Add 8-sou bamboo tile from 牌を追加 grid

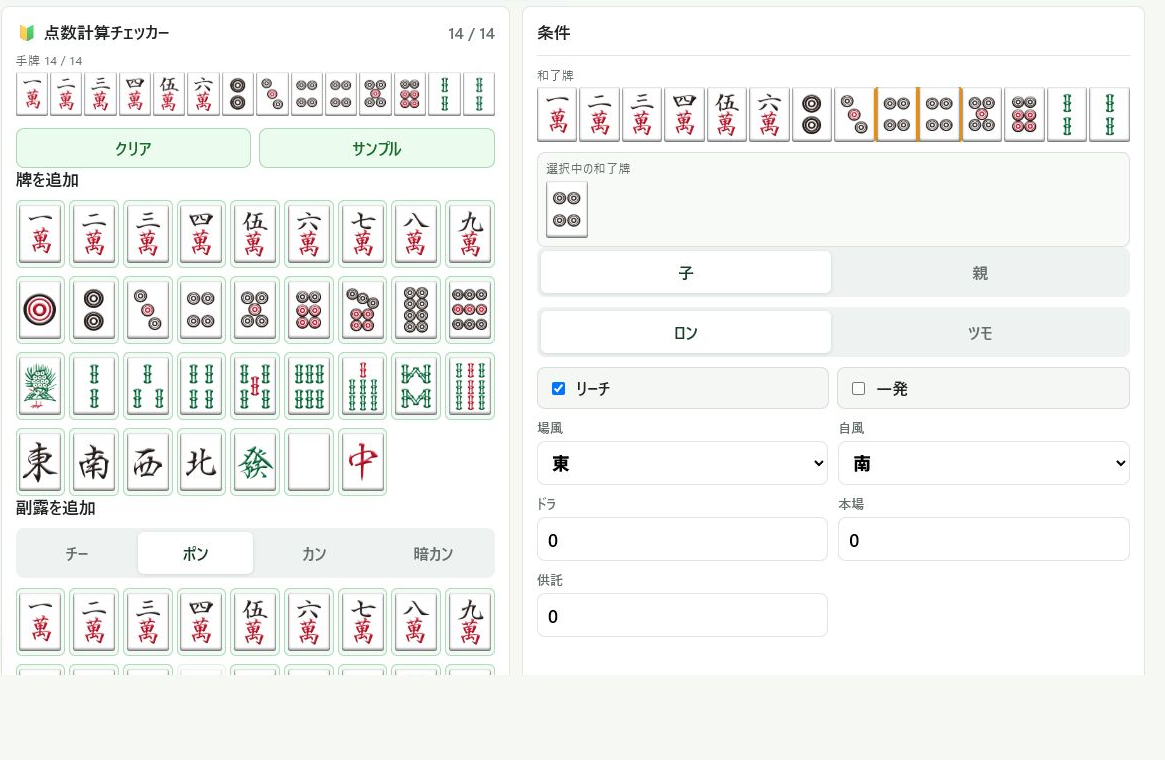(416, 386)
